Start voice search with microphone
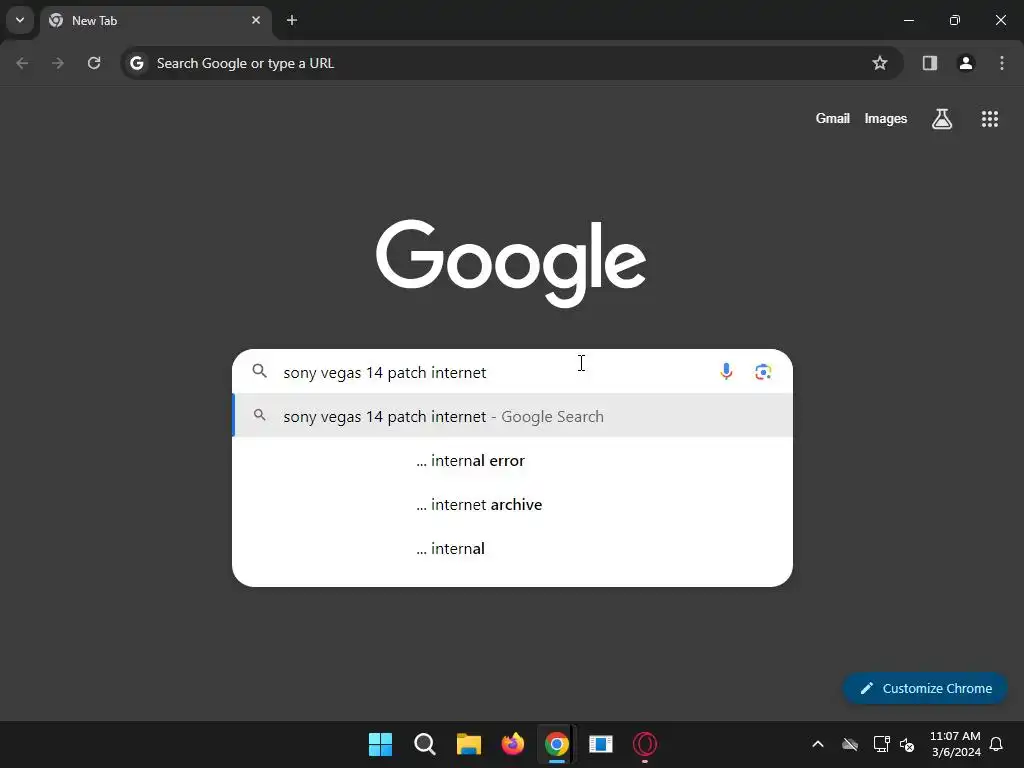 [x=726, y=371]
